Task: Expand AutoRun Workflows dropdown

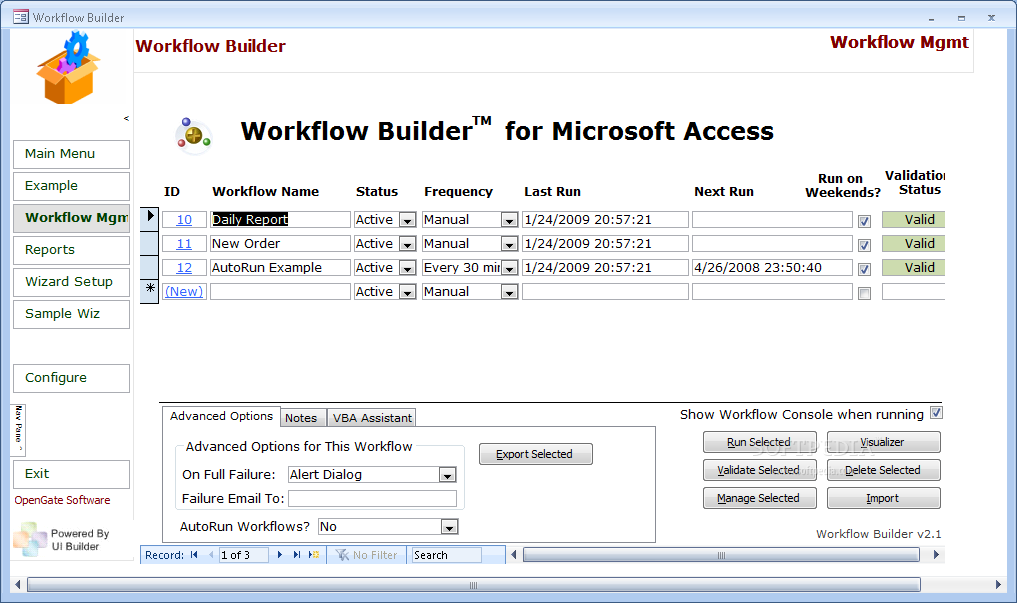Action: pyautogui.click(x=449, y=527)
